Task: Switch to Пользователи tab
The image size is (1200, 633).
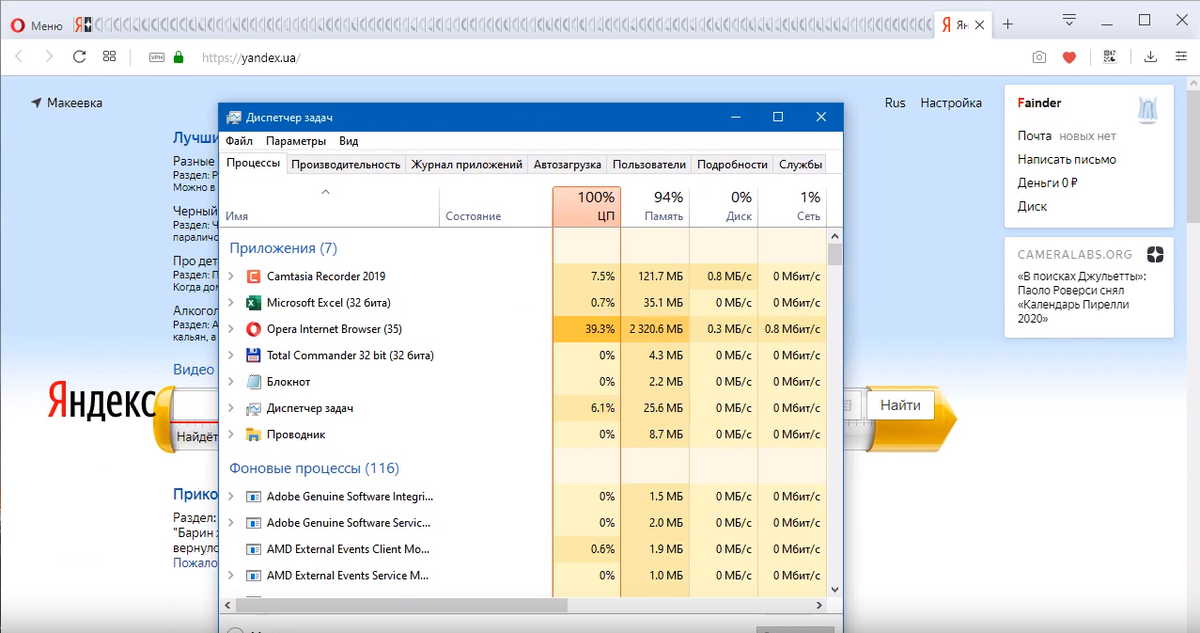Action: coord(649,164)
